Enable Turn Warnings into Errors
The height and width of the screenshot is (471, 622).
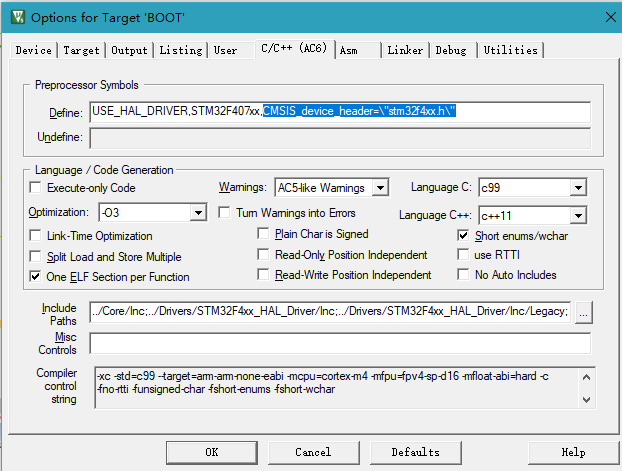[x=225, y=213]
